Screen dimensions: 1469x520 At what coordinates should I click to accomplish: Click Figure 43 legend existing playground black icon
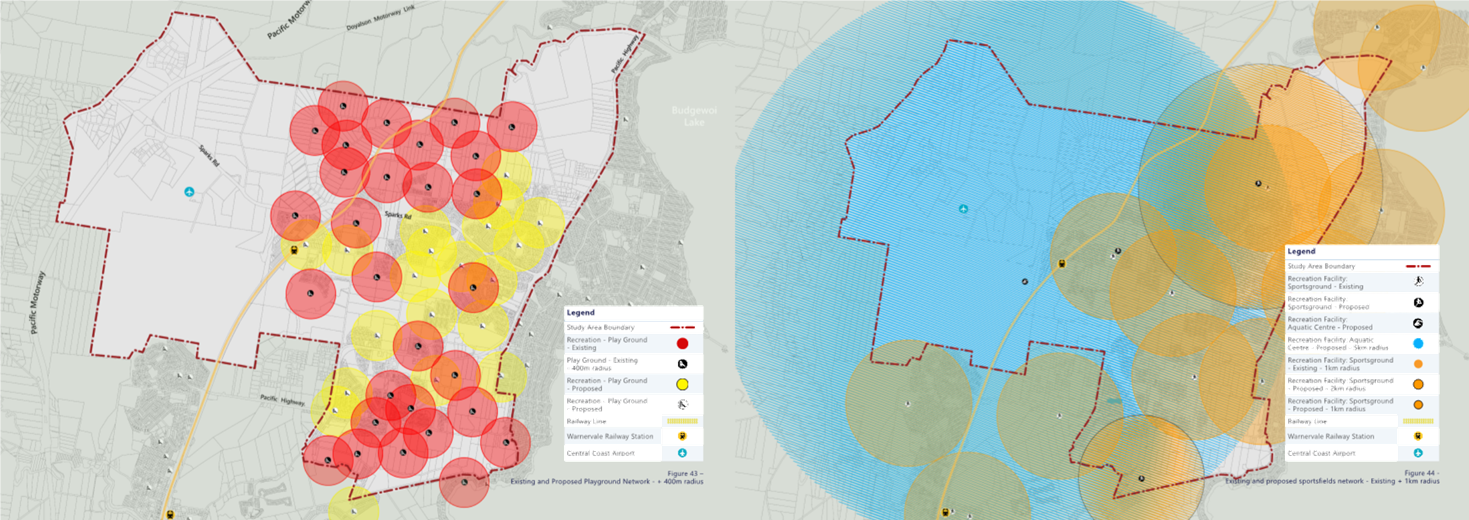tap(682, 364)
